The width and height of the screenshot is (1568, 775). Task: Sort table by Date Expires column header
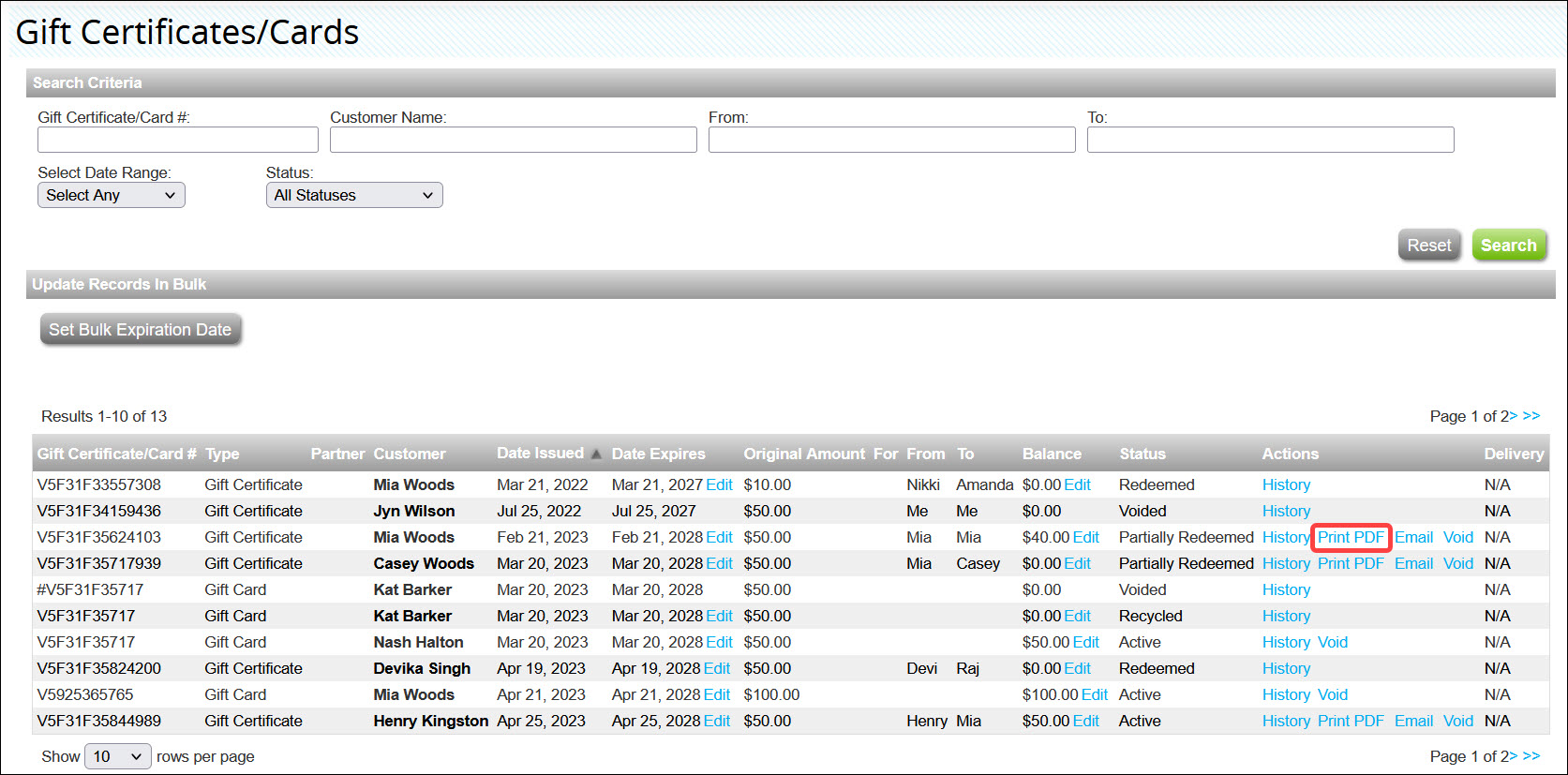(658, 454)
